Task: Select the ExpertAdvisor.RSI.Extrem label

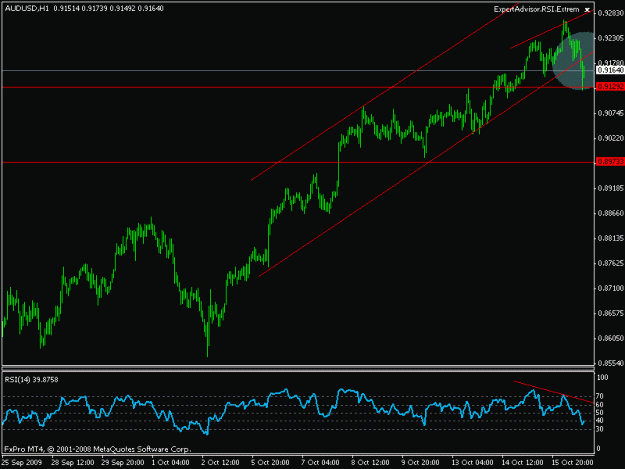Action: pos(536,9)
